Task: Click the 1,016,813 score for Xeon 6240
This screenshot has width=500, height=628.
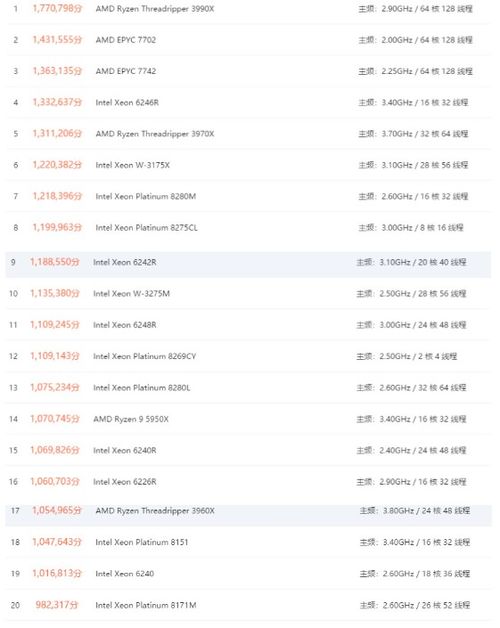Action: 56,573
